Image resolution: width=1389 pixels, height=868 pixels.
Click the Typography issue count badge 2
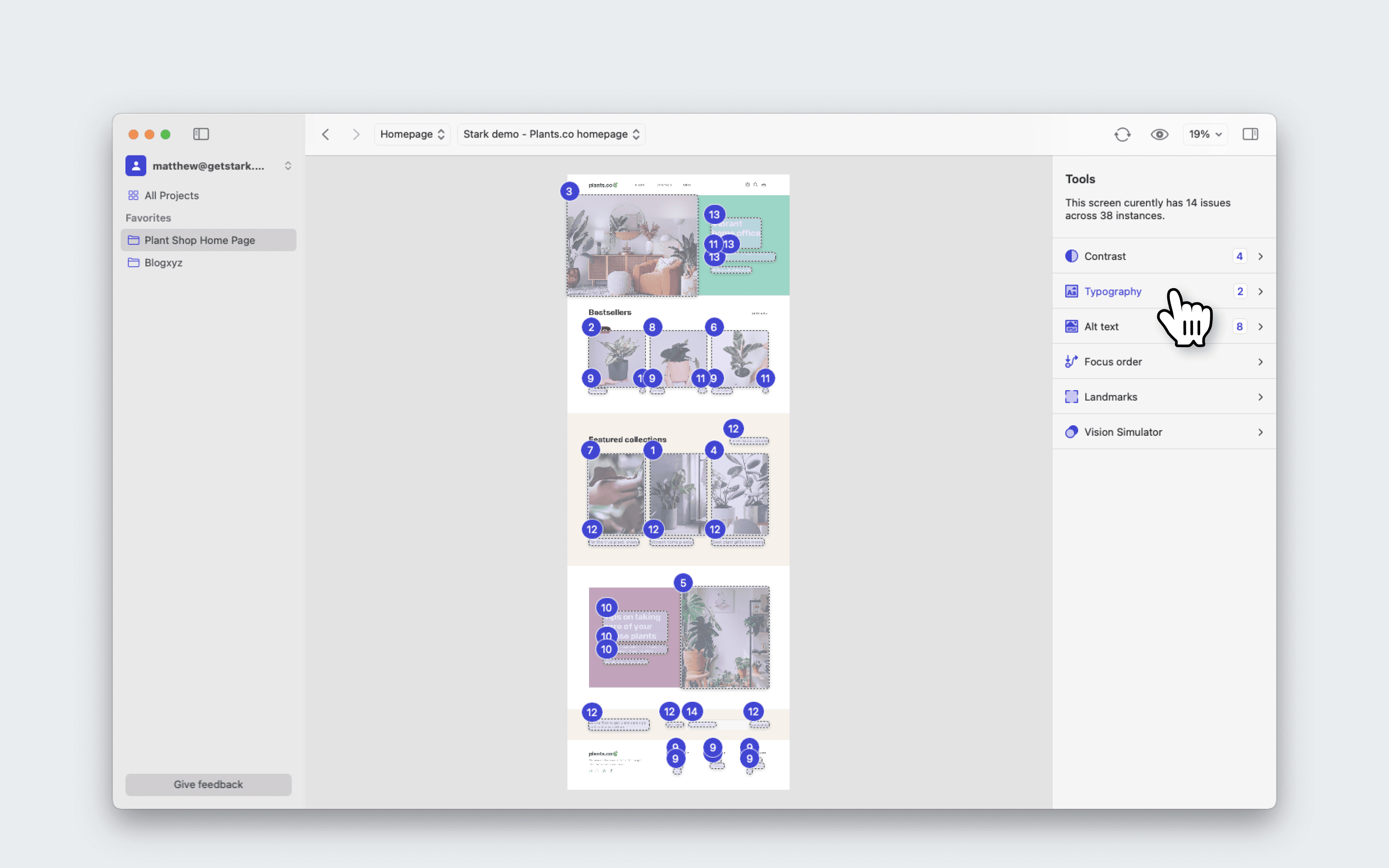point(1239,291)
